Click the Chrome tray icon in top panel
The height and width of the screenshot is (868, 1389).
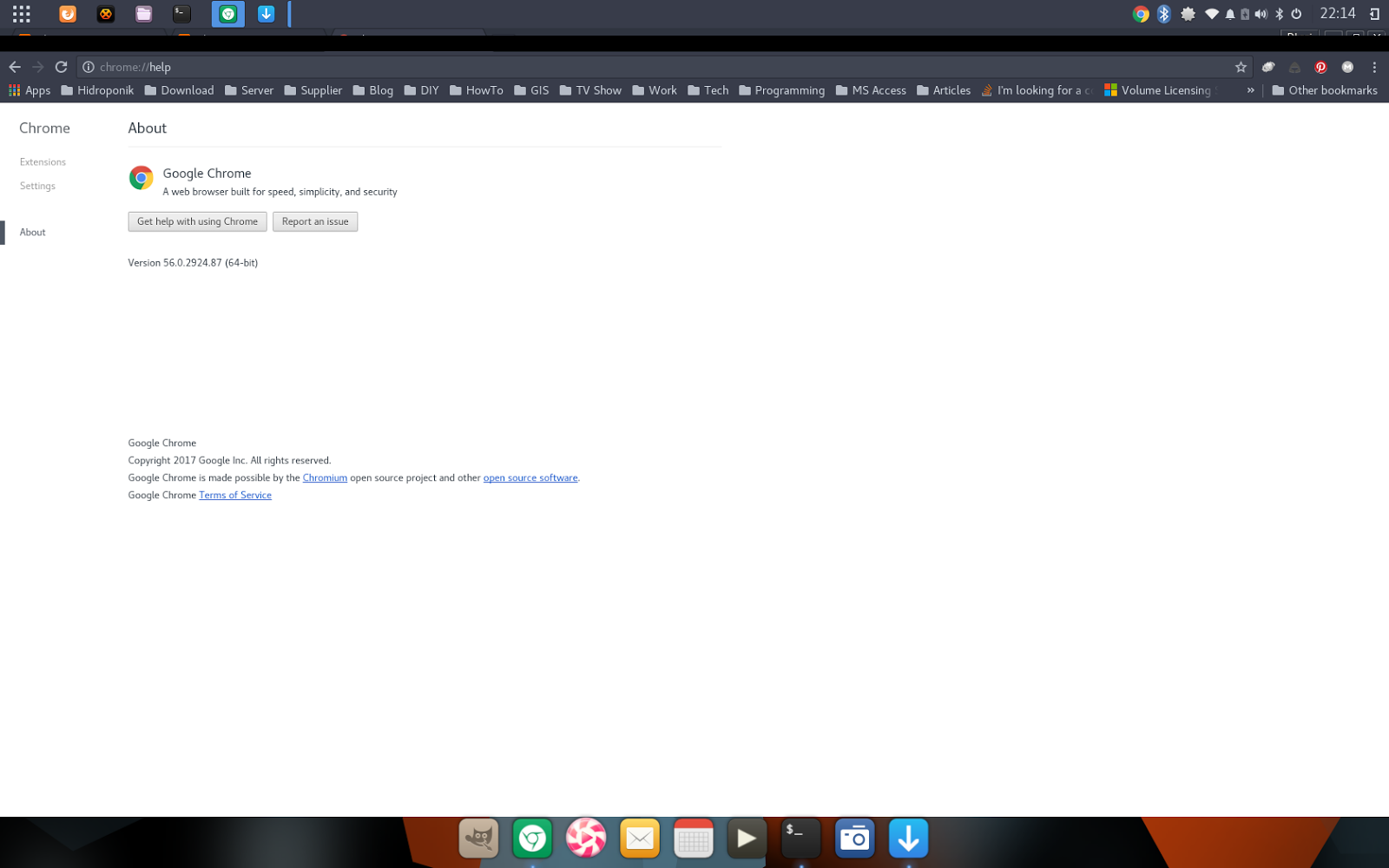point(1141,14)
